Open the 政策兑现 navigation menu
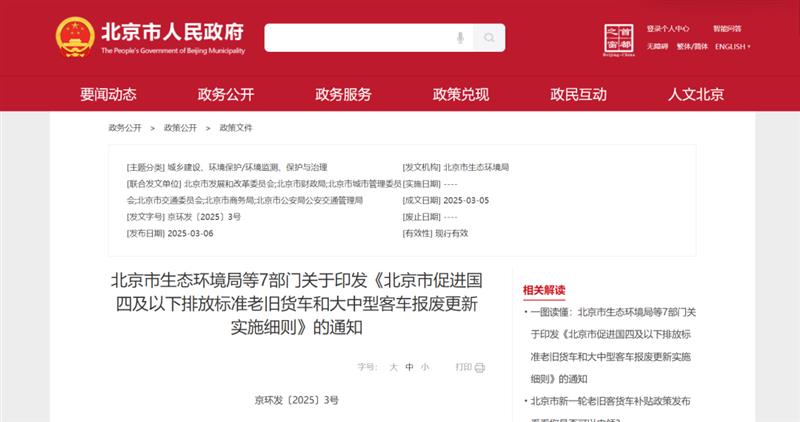 click(461, 94)
